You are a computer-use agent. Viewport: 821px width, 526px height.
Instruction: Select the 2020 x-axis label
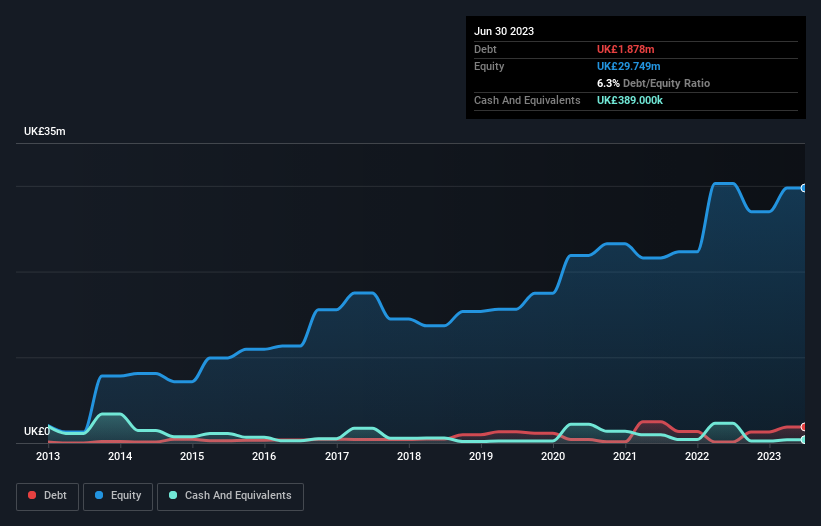553,456
